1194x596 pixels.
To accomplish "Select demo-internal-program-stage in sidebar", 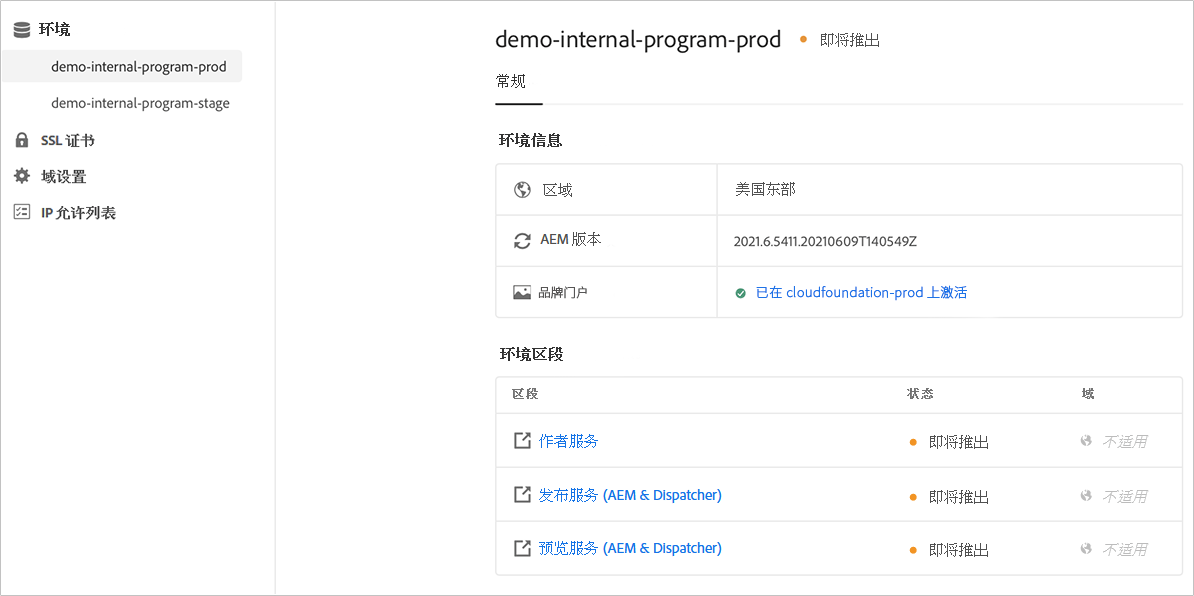I will [x=137, y=102].
